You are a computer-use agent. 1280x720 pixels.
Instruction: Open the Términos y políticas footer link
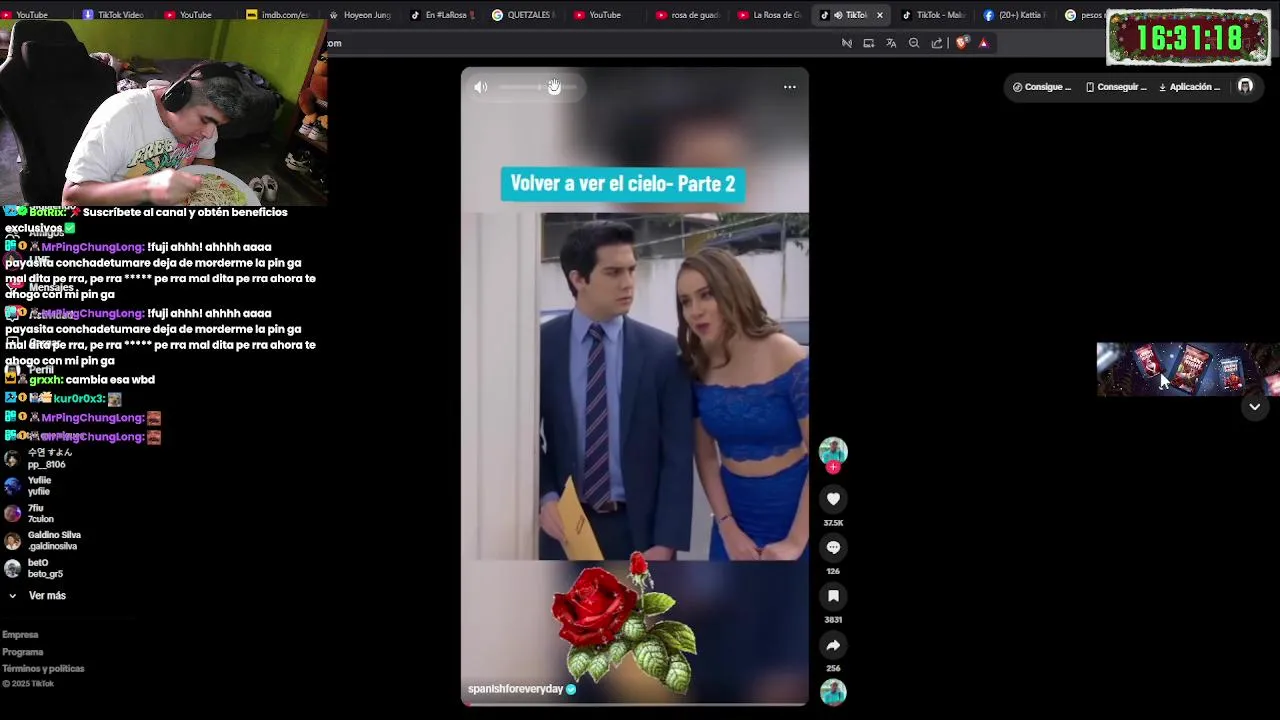coord(43,669)
